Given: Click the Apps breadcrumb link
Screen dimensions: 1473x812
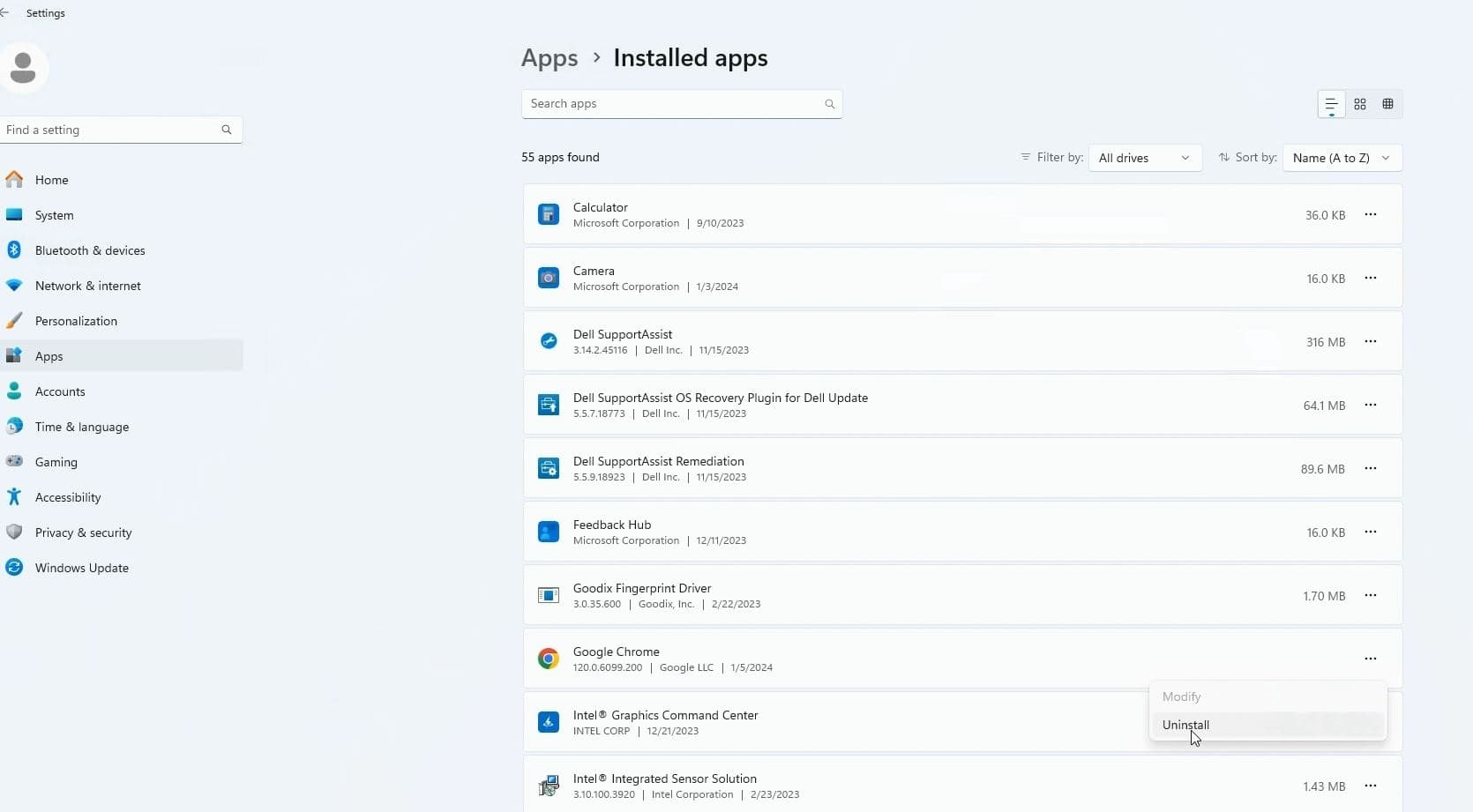Looking at the screenshot, I should coord(550,58).
